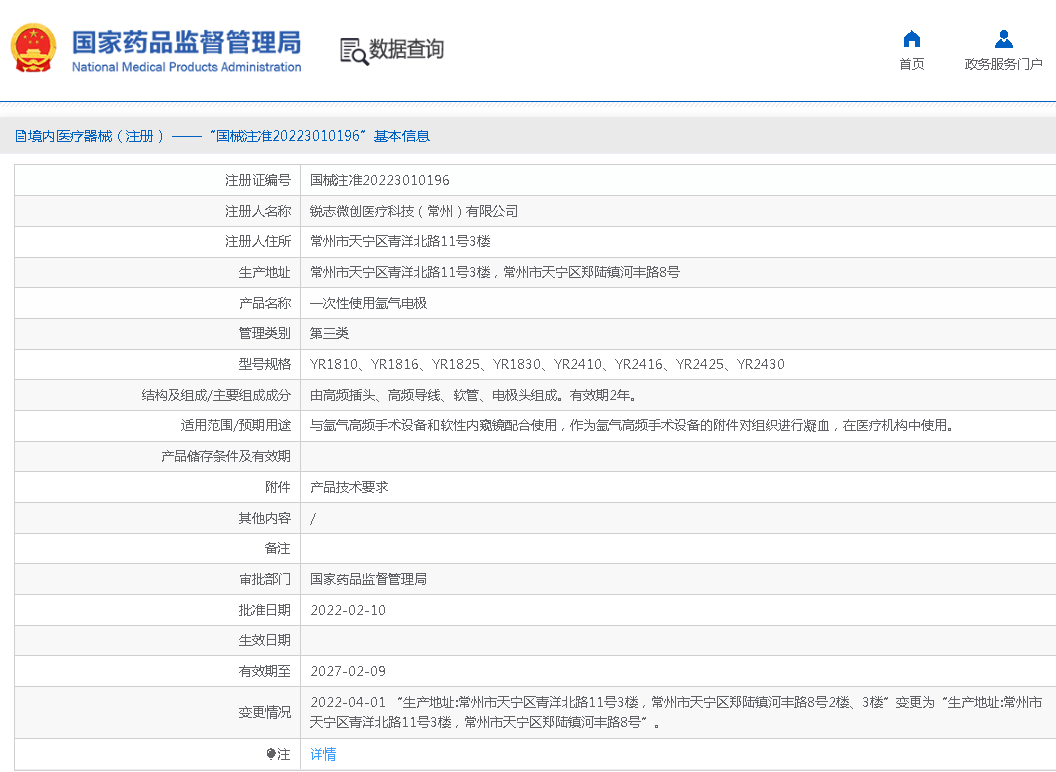Click the 国家药品监督管理局 site title

tap(186, 42)
